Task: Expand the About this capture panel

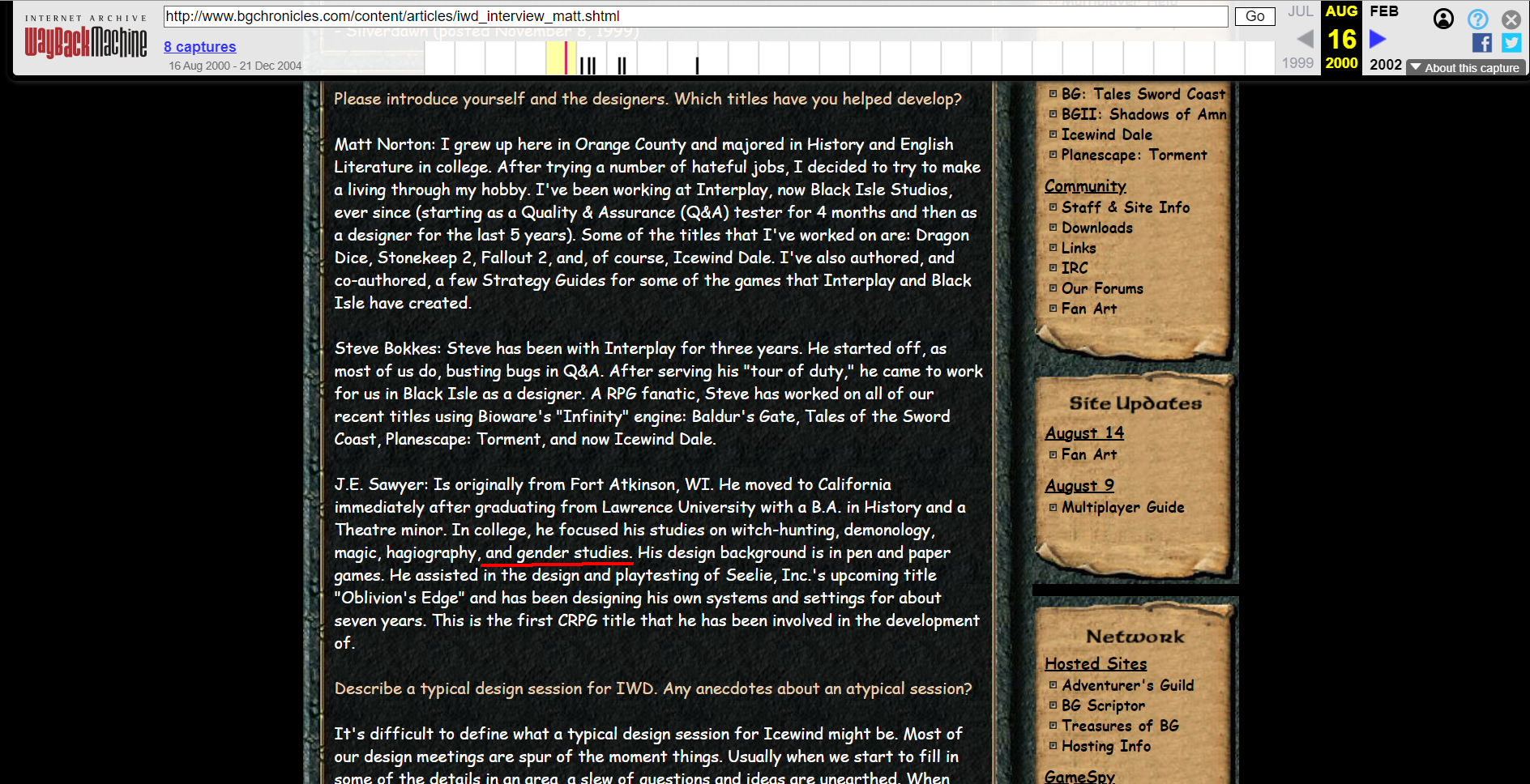Action: [x=1467, y=68]
